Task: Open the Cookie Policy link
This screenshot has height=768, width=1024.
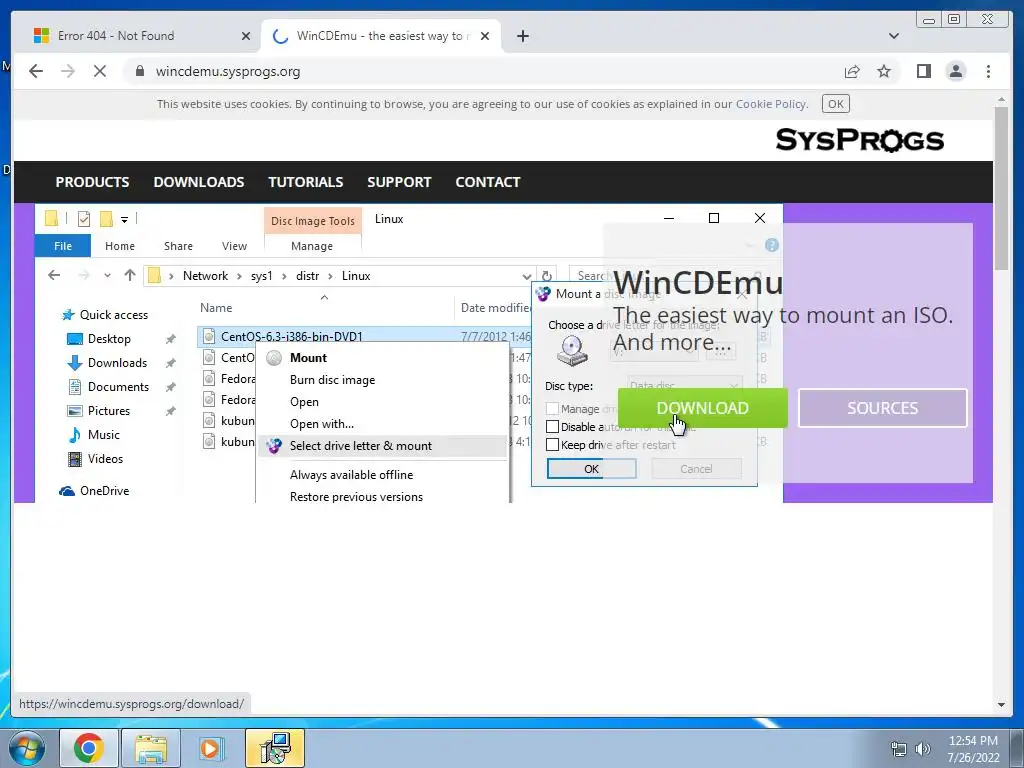Action: pos(771,104)
